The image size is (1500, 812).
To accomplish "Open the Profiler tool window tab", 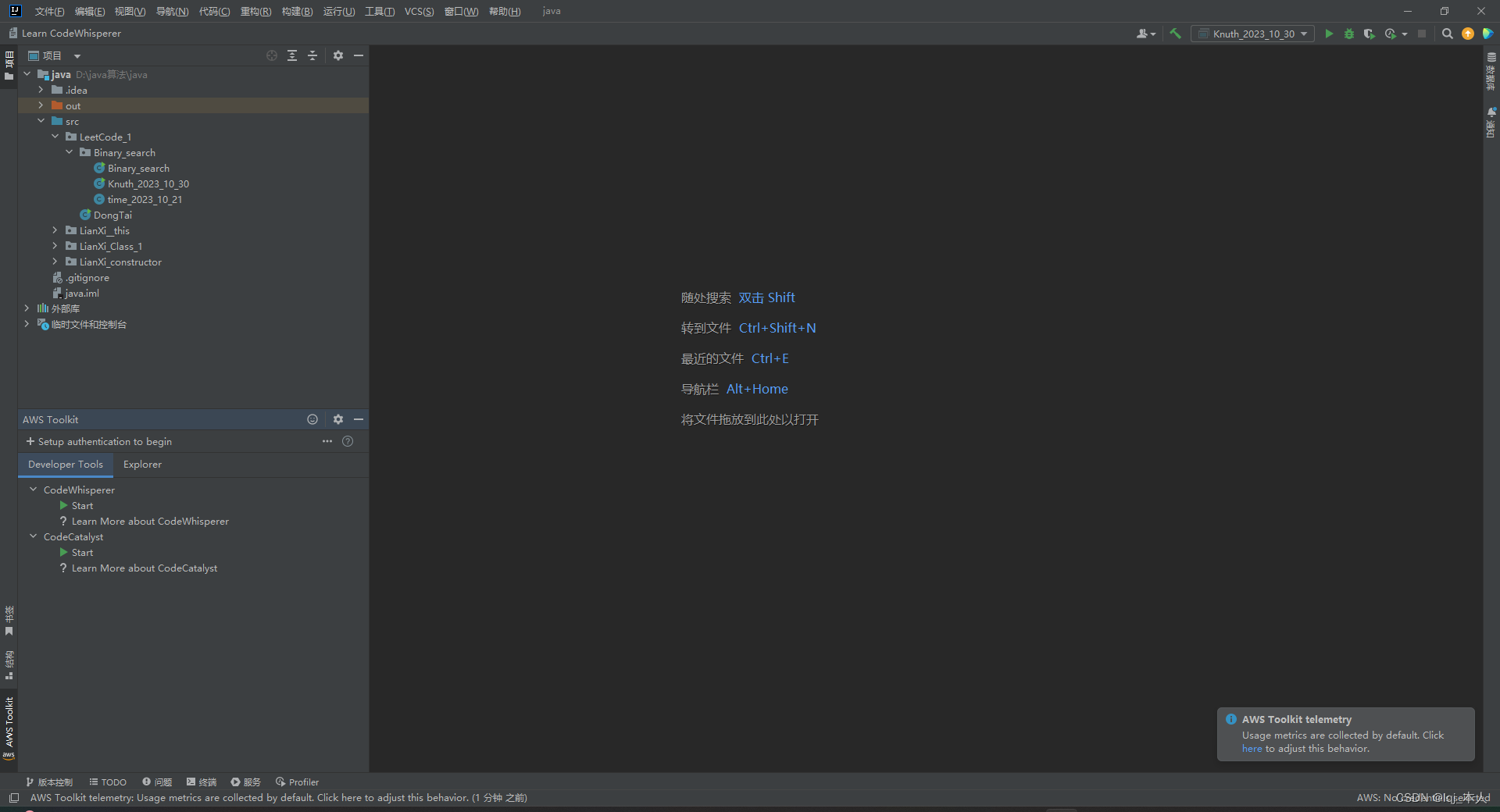I will click(x=297, y=782).
